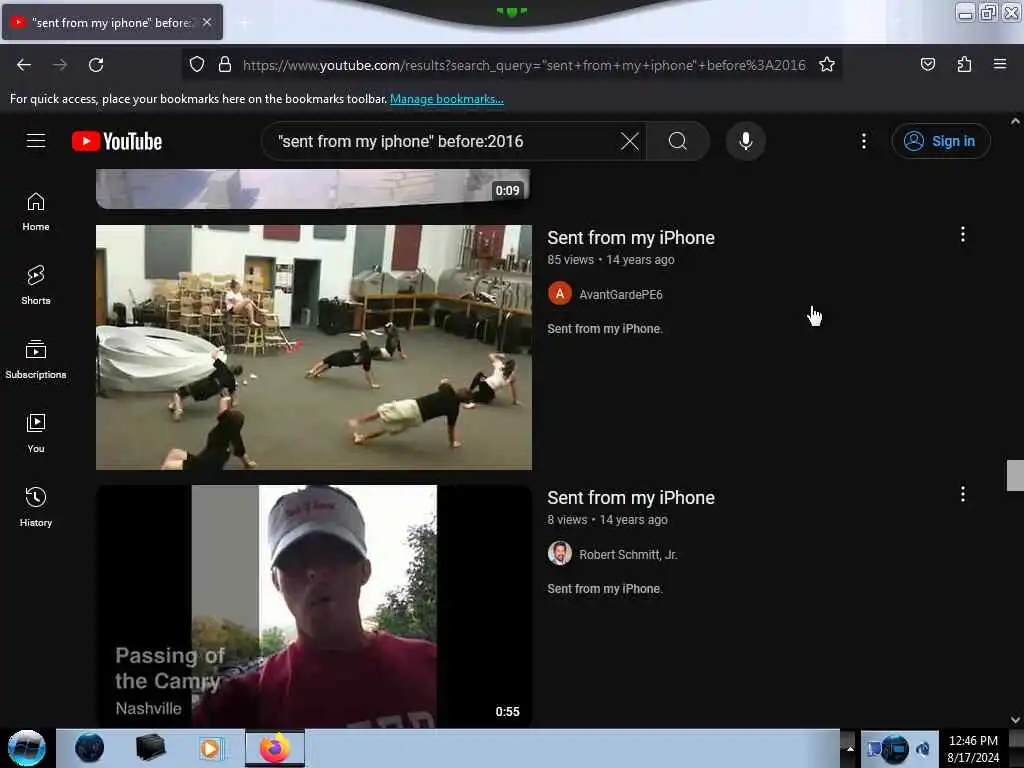
Task: Select the YouTube results browser tab
Action: click(x=112, y=22)
